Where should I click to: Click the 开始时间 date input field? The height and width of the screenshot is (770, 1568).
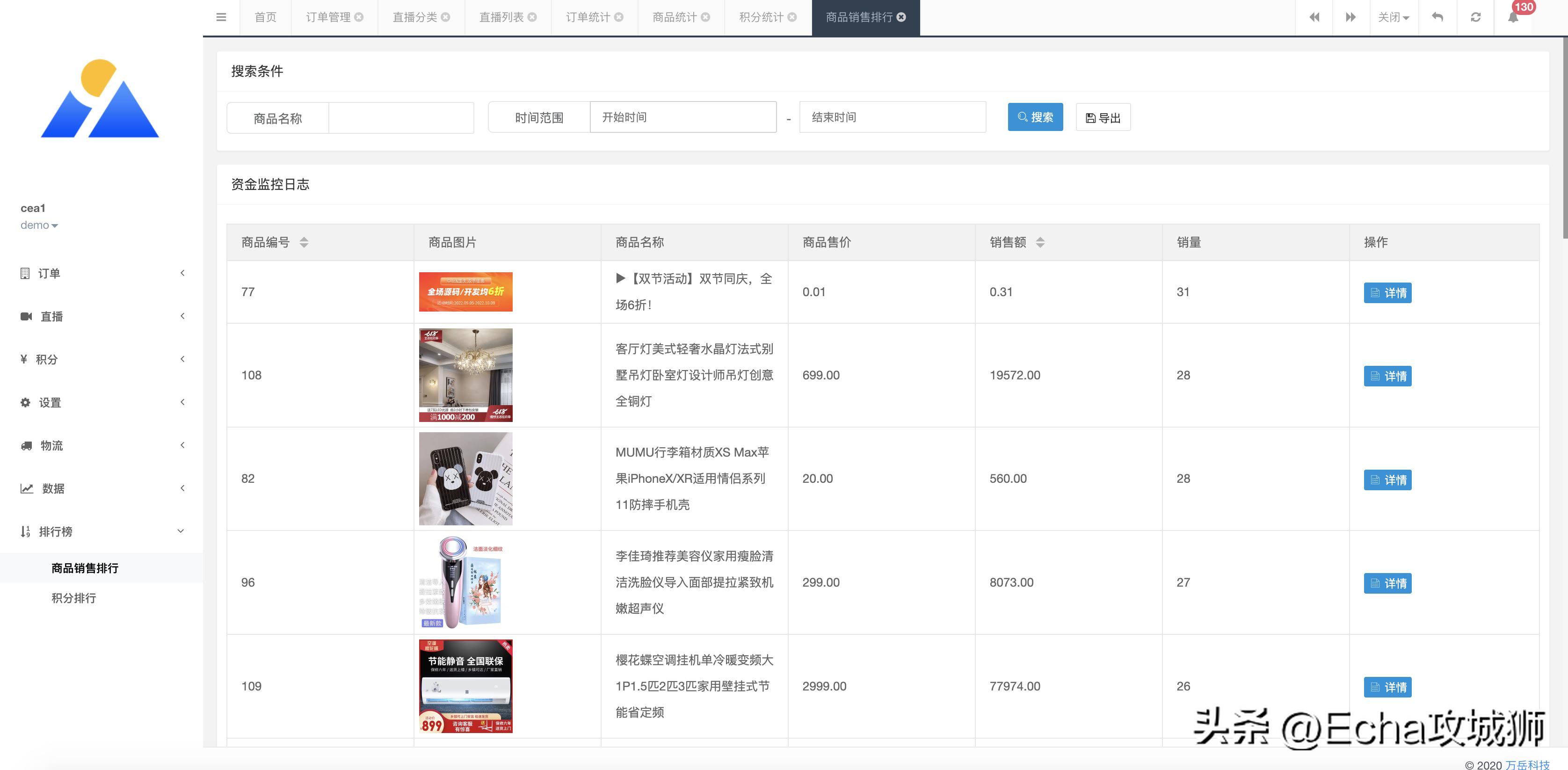tap(683, 117)
